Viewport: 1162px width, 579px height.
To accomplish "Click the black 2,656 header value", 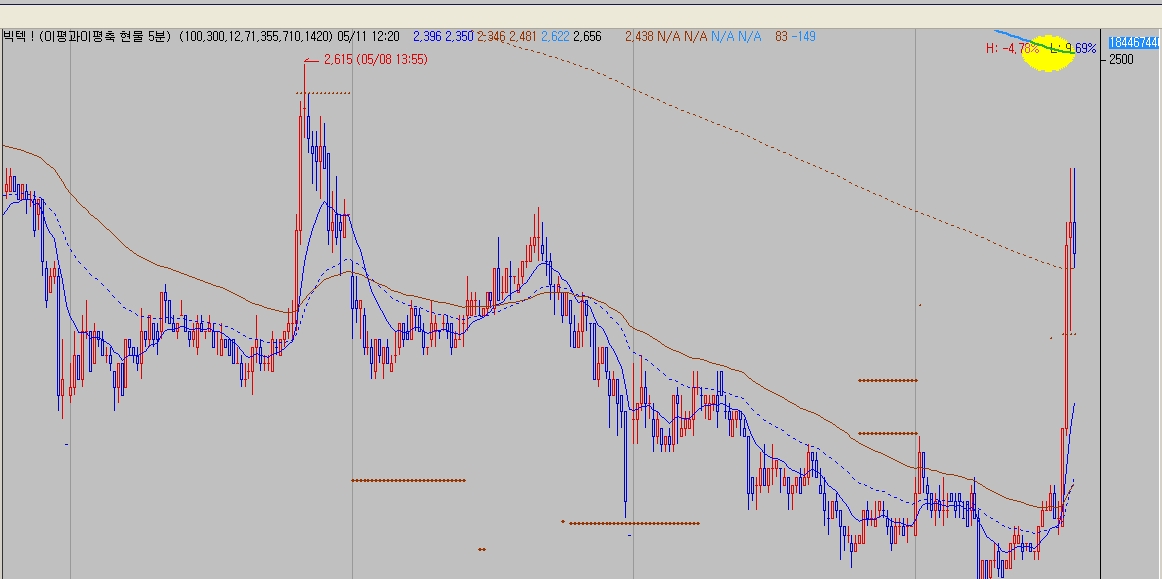I will coord(587,36).
